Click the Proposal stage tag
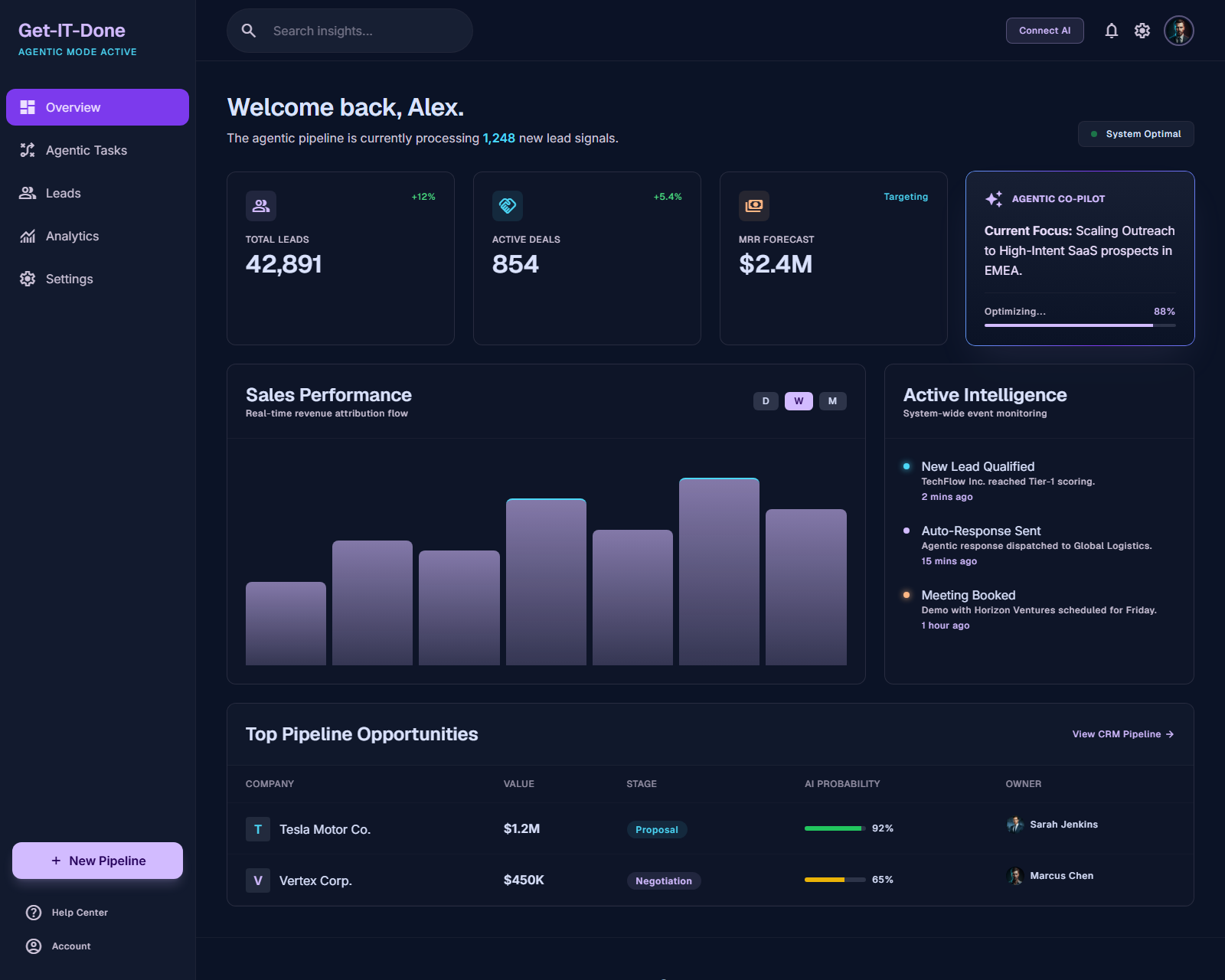This screenshot has width=1225, height=980. pyautogui.click(x=657, y=829)
